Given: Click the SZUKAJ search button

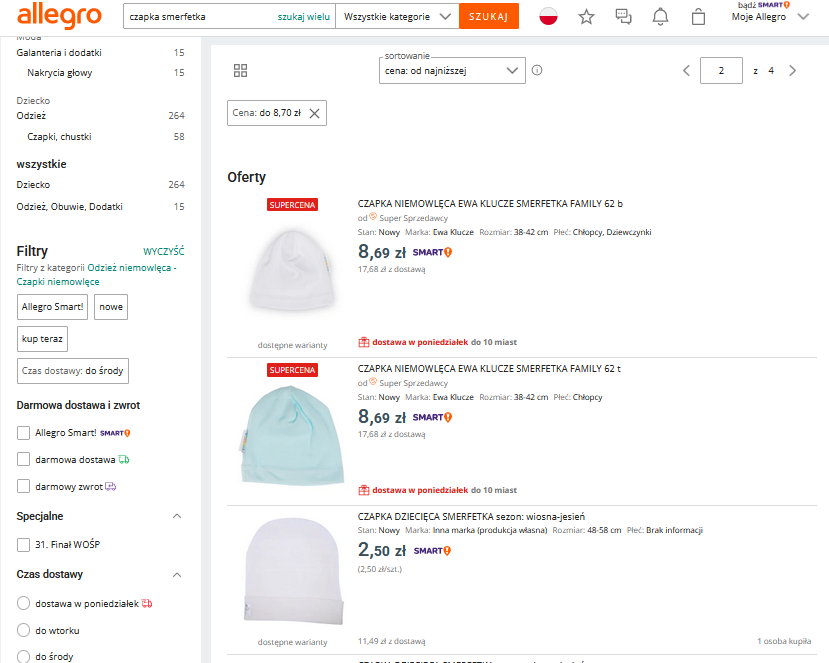Looking at the screenshot, I should [489, 16].
